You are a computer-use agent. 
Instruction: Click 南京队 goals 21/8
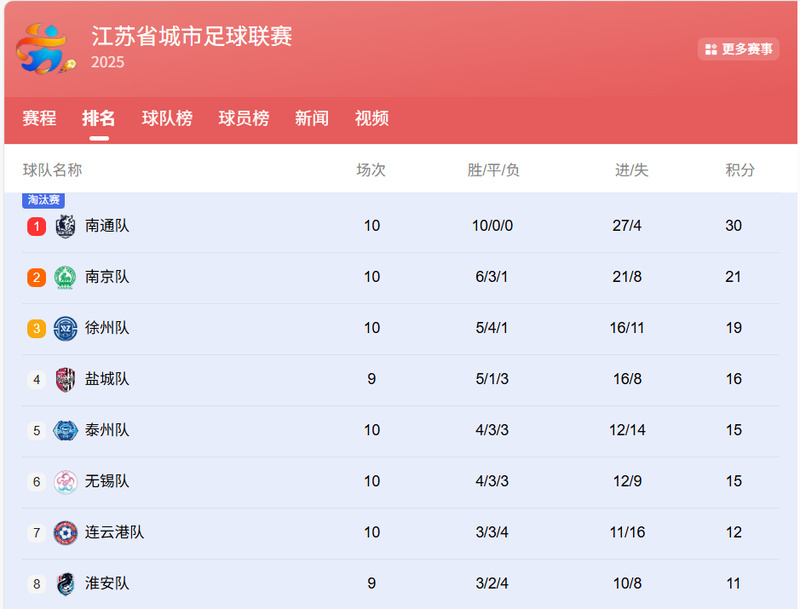627,276
